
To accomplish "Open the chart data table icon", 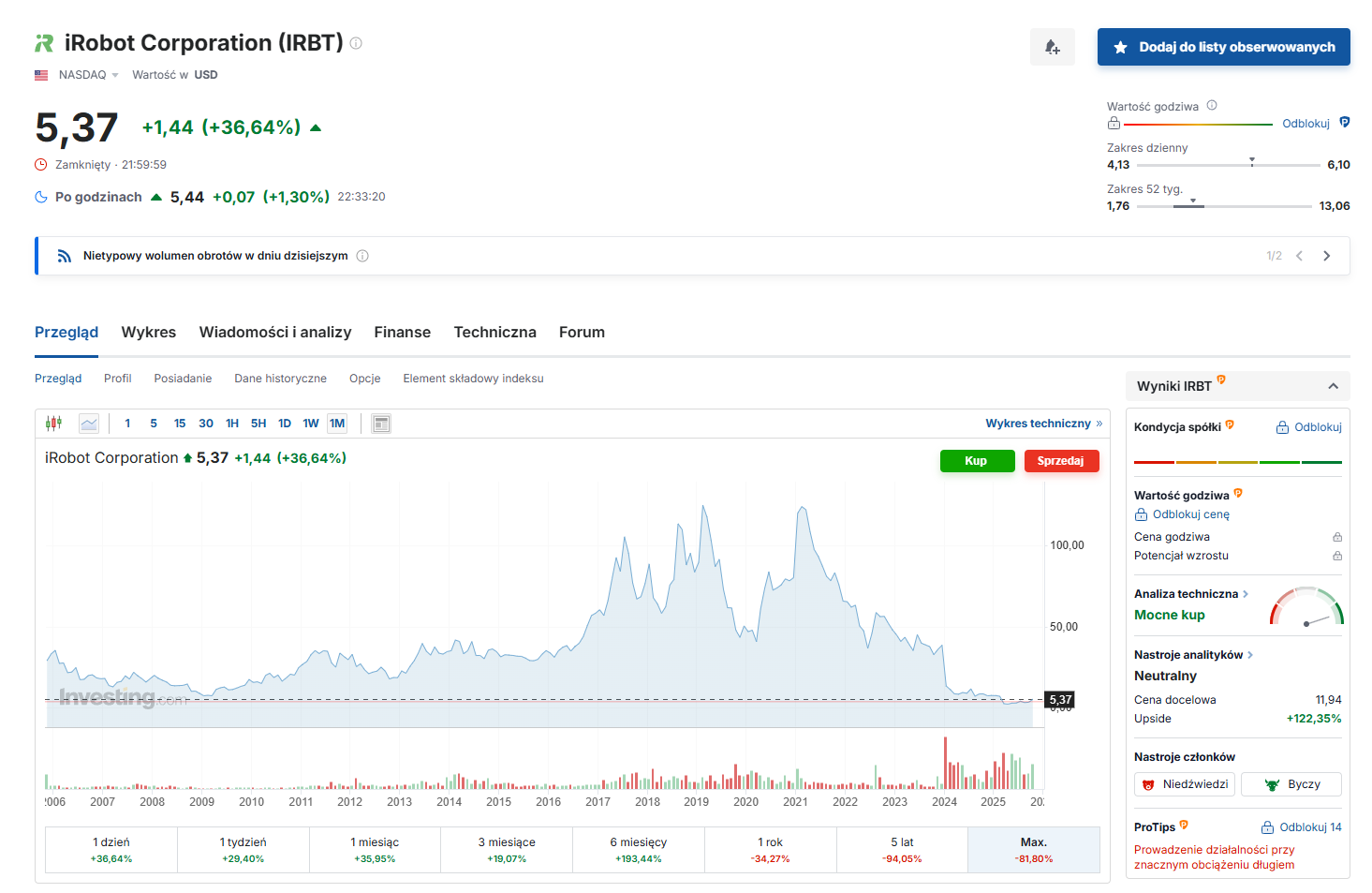I will point(381,424).
